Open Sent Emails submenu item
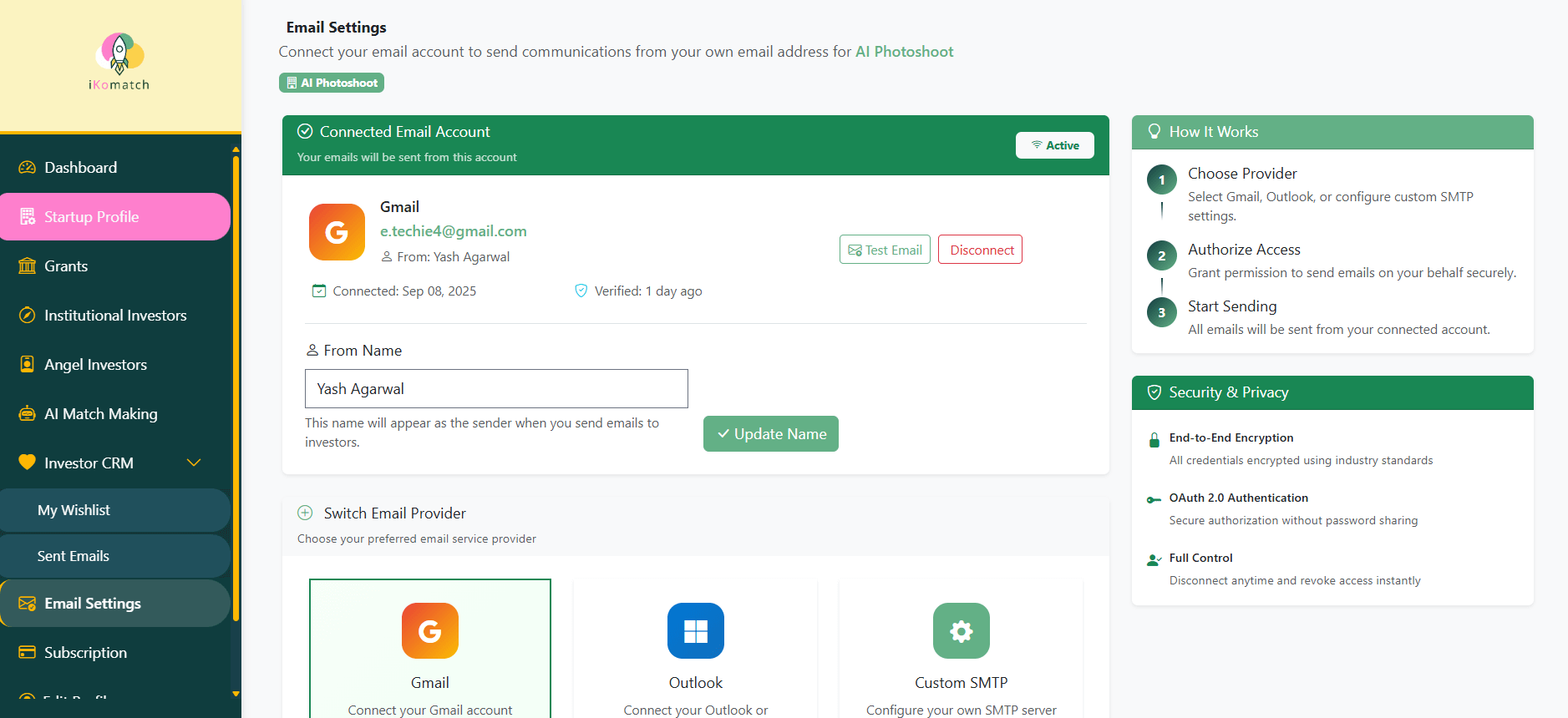Screen dimensions: 1568x718 (115, 556)
